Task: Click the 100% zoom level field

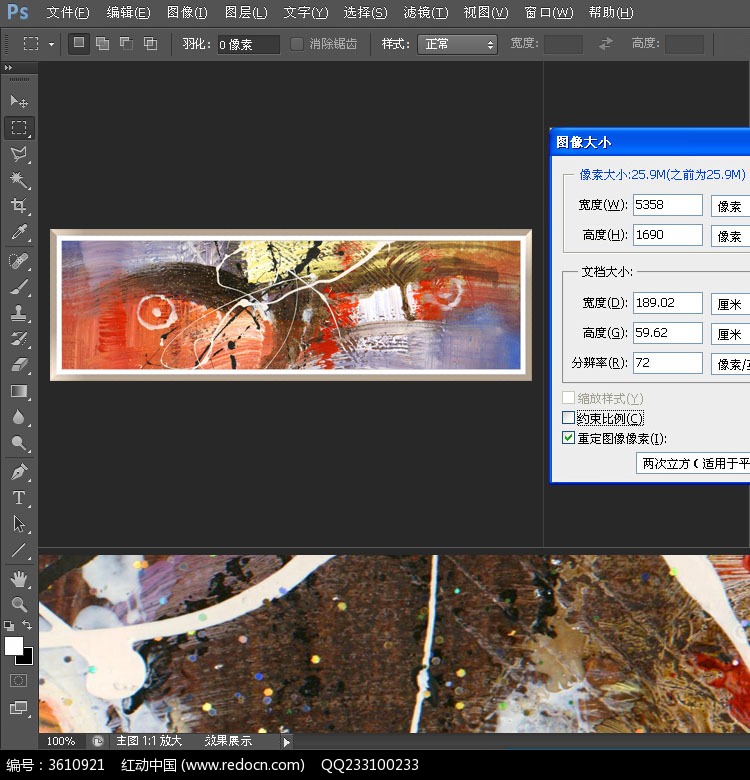Action: 62,741
